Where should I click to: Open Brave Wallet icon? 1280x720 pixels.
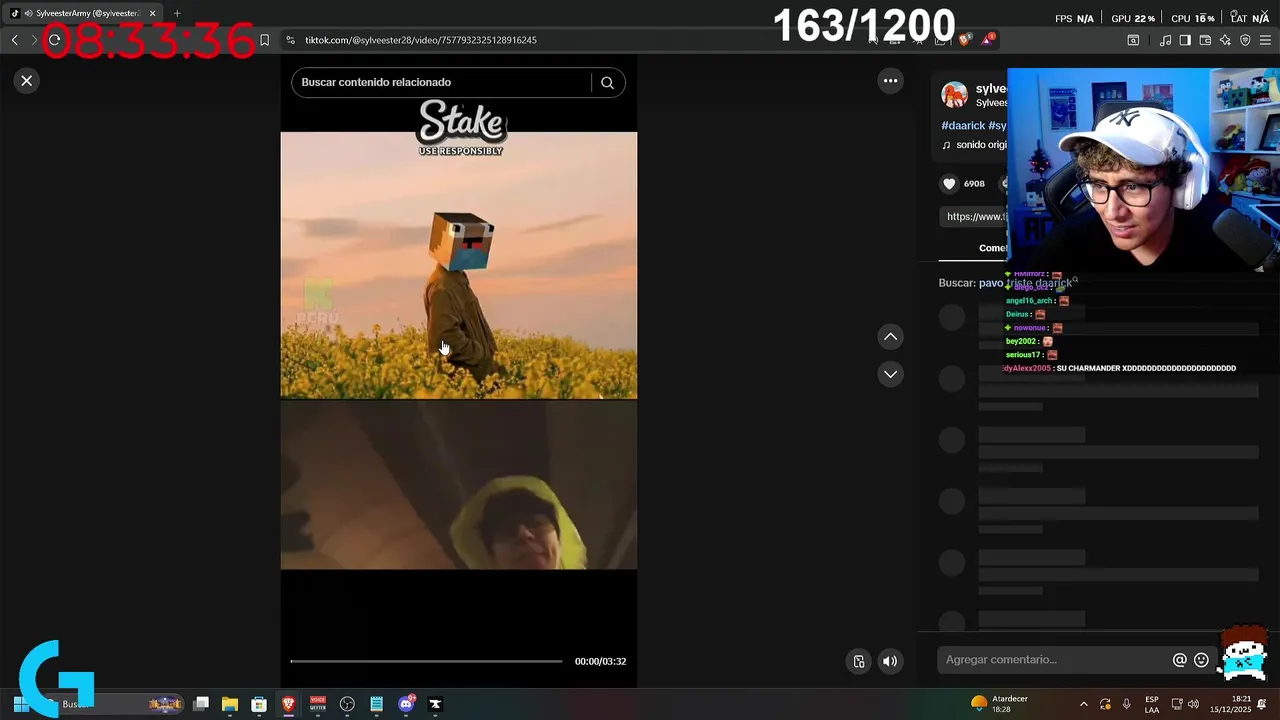click(x=1205, y=40)
